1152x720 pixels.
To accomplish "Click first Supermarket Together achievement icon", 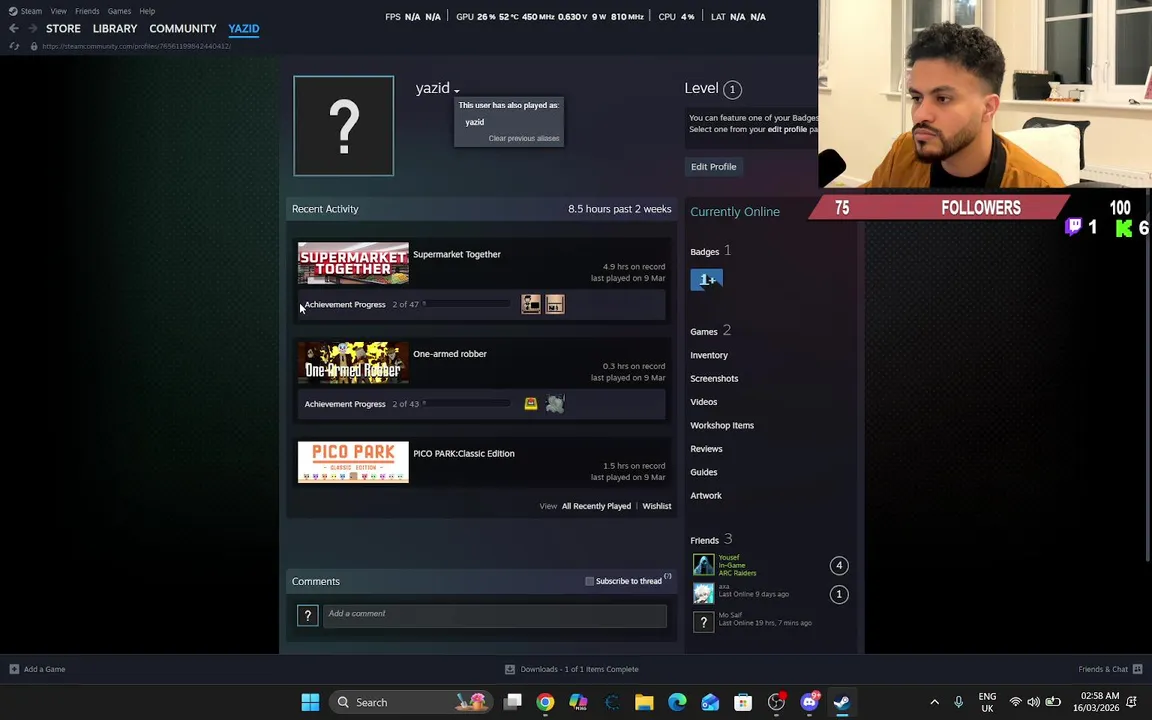I will [530, 304].
